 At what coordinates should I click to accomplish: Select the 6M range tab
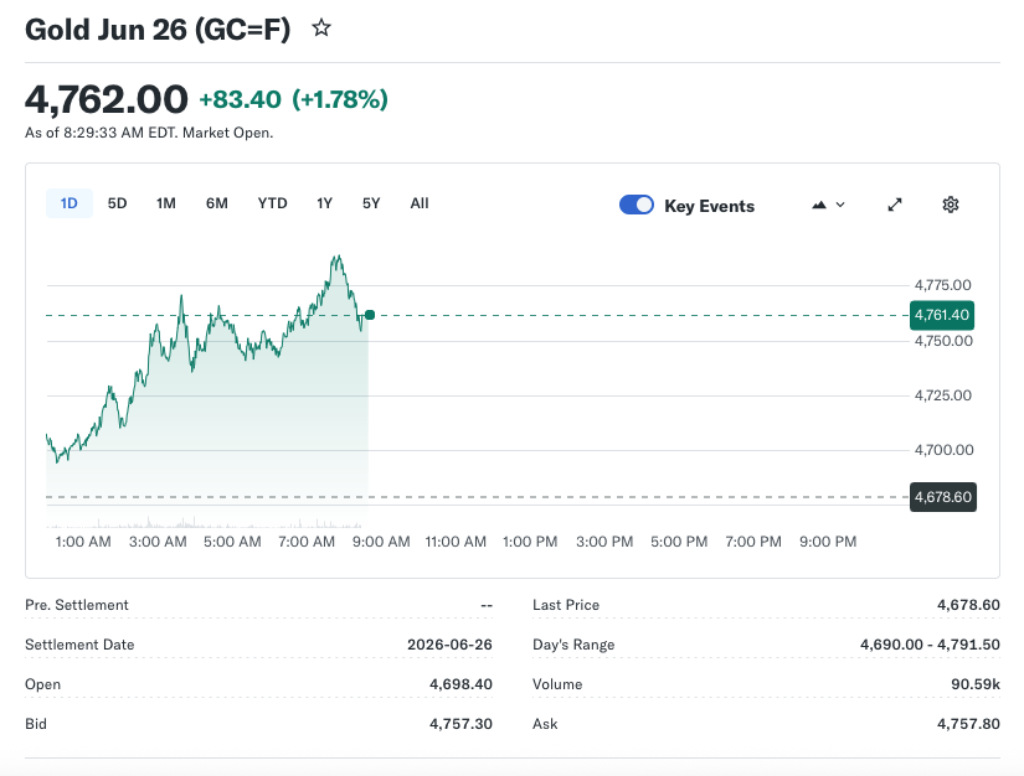pyautogui.click(x=217, y=203)
